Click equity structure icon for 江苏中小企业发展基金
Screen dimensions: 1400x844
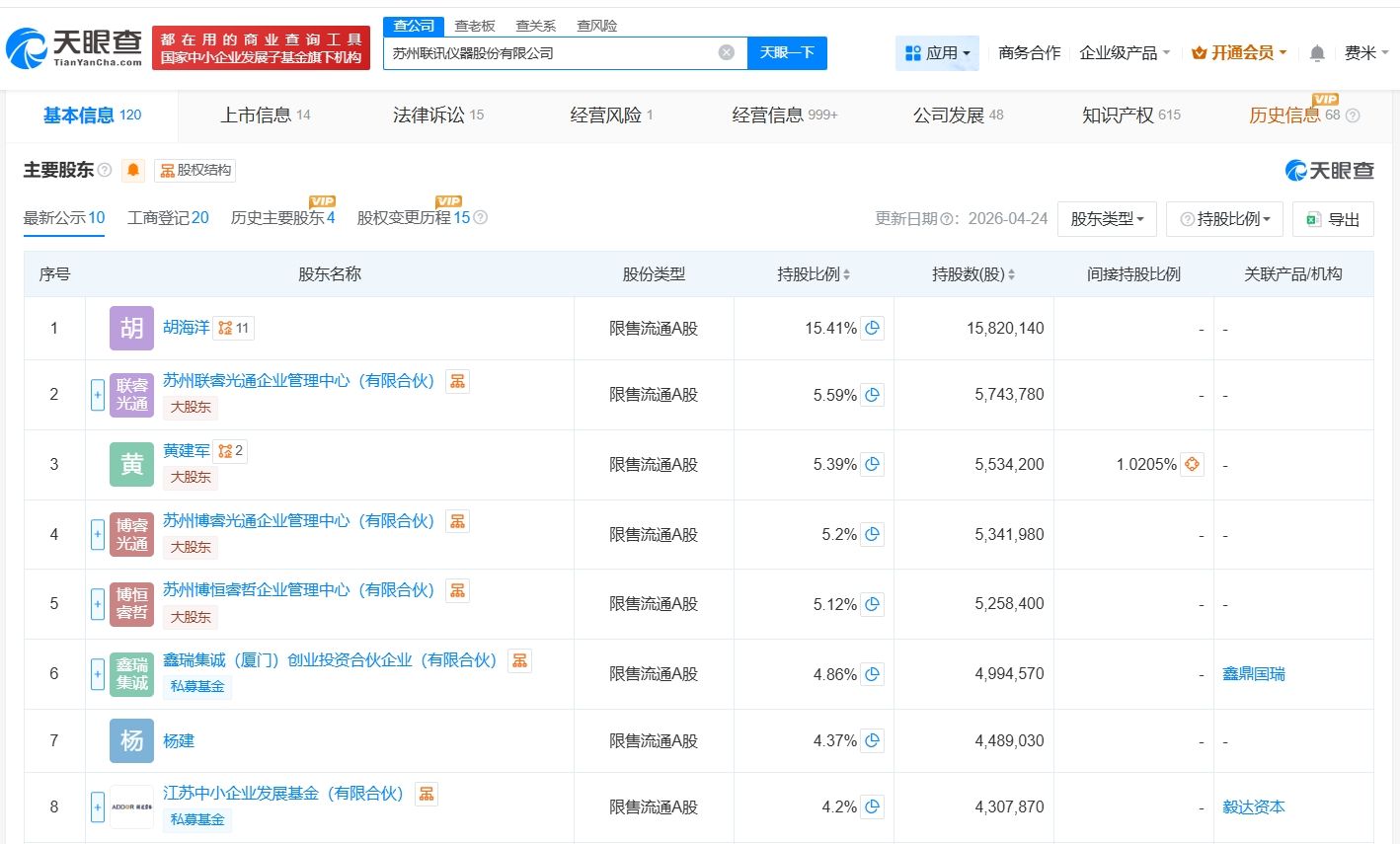(x=427, y=794)
